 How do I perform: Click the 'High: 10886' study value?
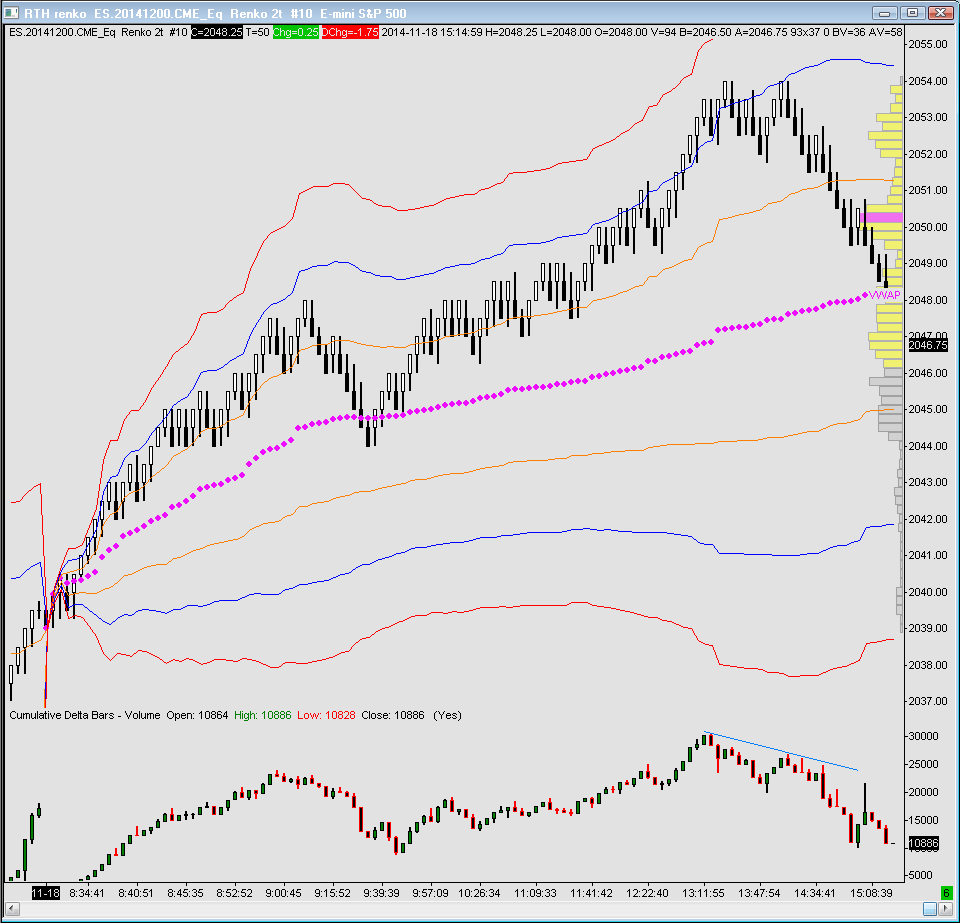pos(263,715)
